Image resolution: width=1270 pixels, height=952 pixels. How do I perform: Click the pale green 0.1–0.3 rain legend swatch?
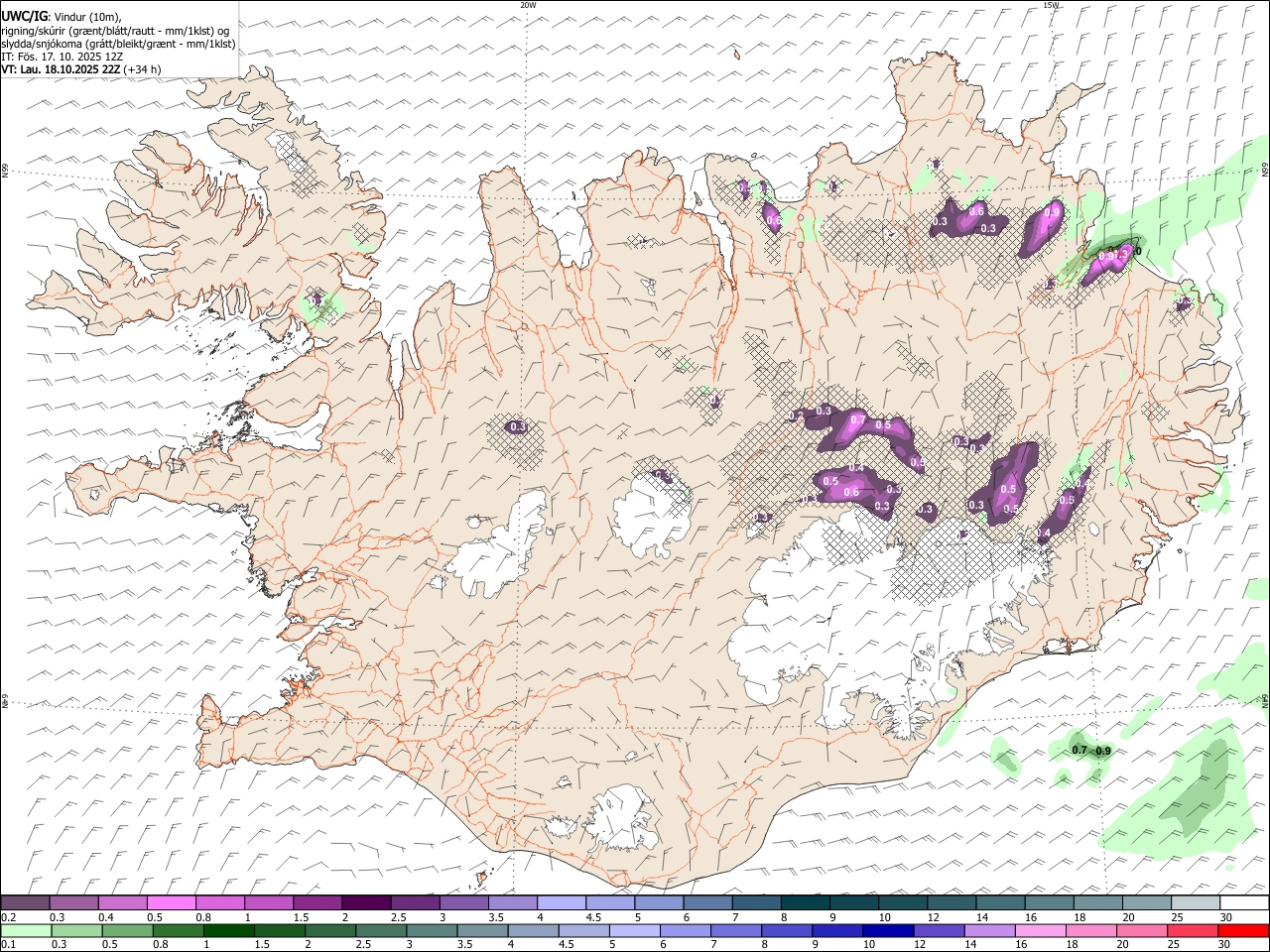coord(26,931)
